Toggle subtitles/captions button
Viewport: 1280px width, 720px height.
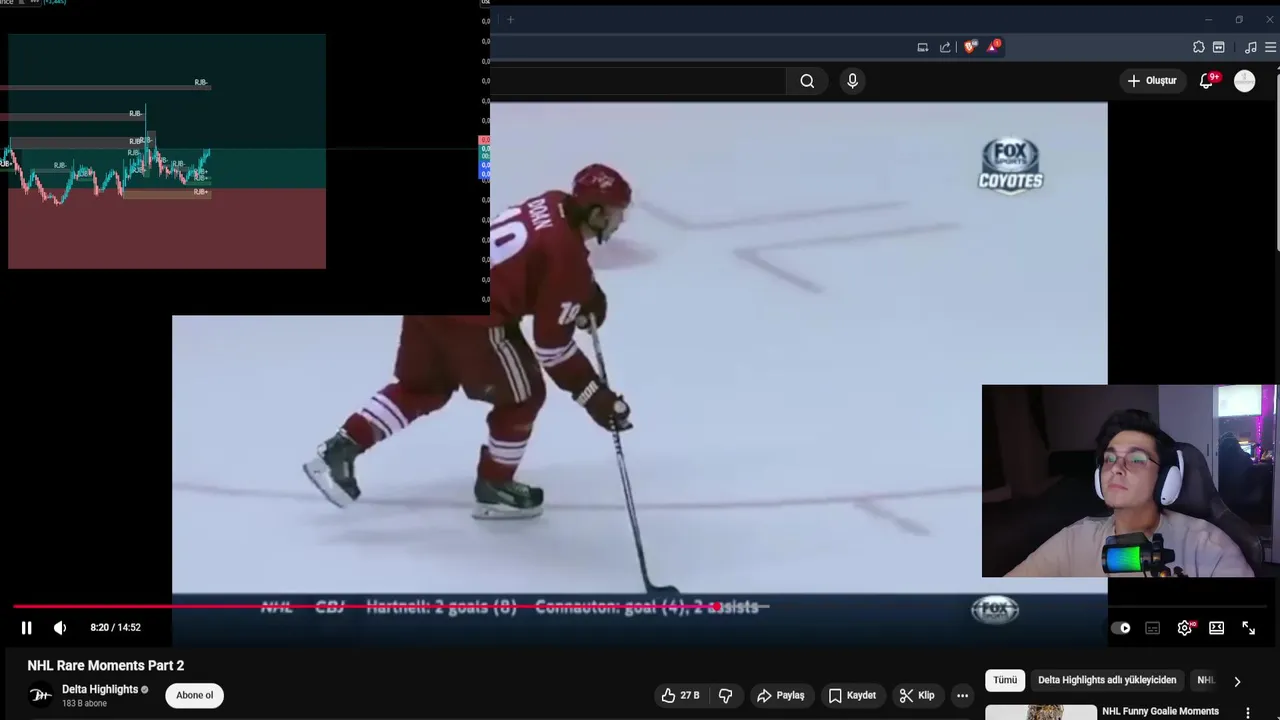pyautogui.click(x=1153, y=628)
